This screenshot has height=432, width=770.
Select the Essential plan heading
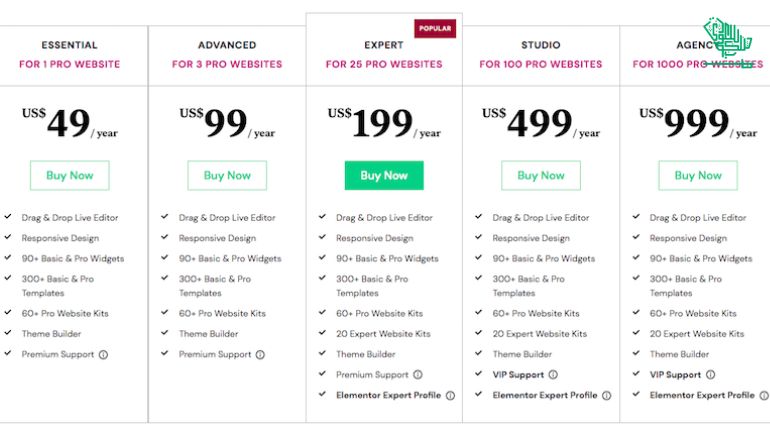click(x=69, y=45)
